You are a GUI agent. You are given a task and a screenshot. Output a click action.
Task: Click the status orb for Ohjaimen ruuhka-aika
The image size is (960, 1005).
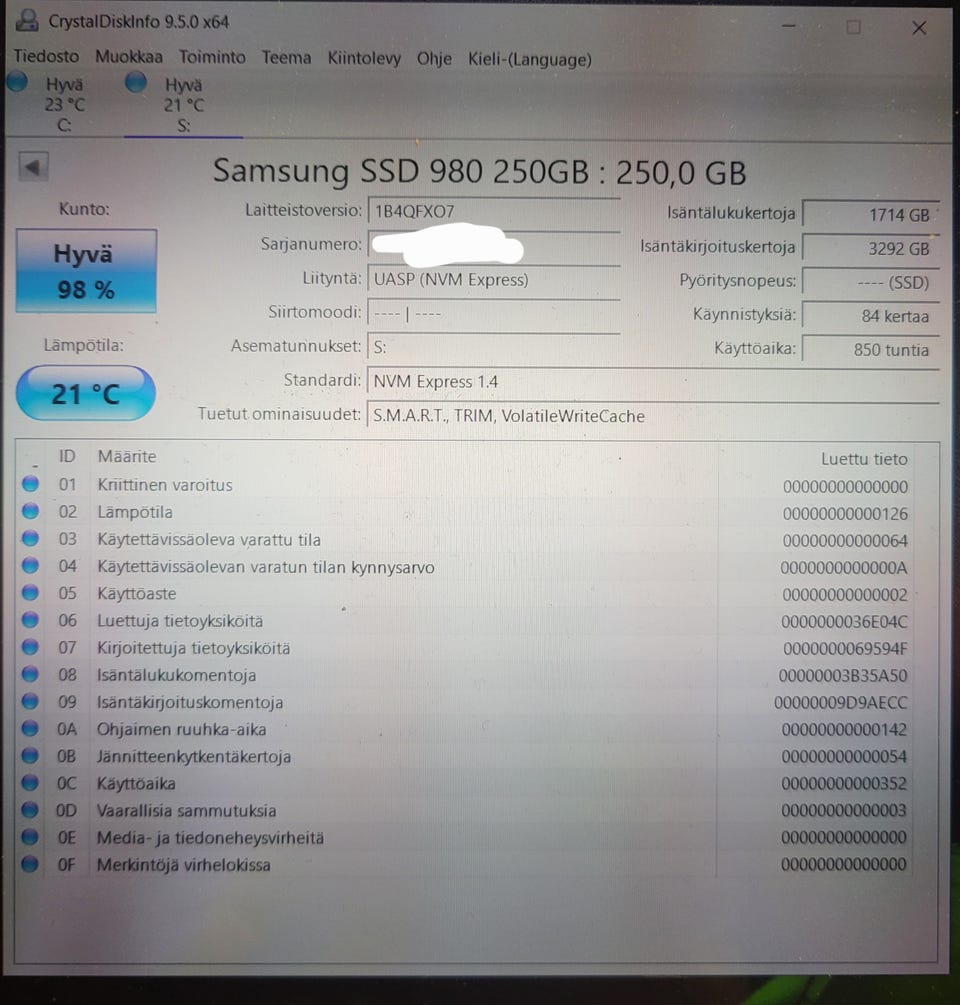pyautogui.click(x=30, y=728)
